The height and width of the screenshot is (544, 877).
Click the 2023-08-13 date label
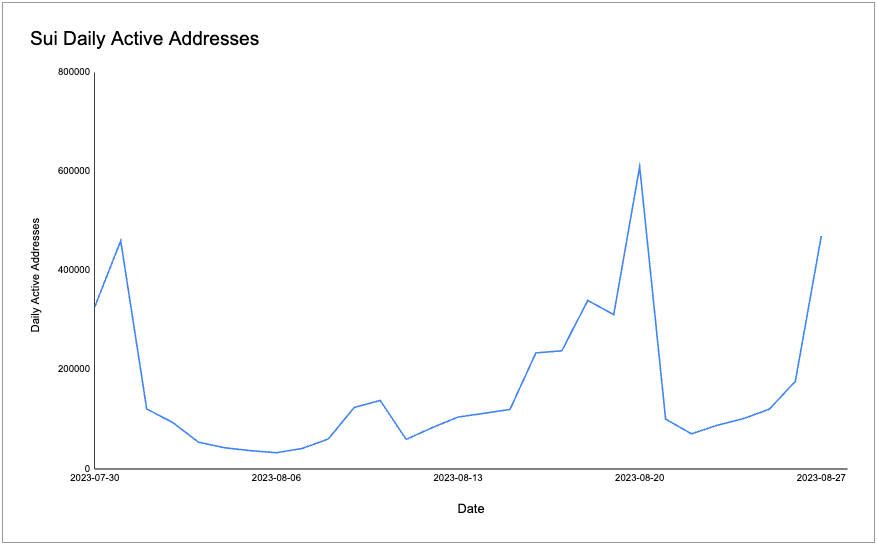coord(458,478)
